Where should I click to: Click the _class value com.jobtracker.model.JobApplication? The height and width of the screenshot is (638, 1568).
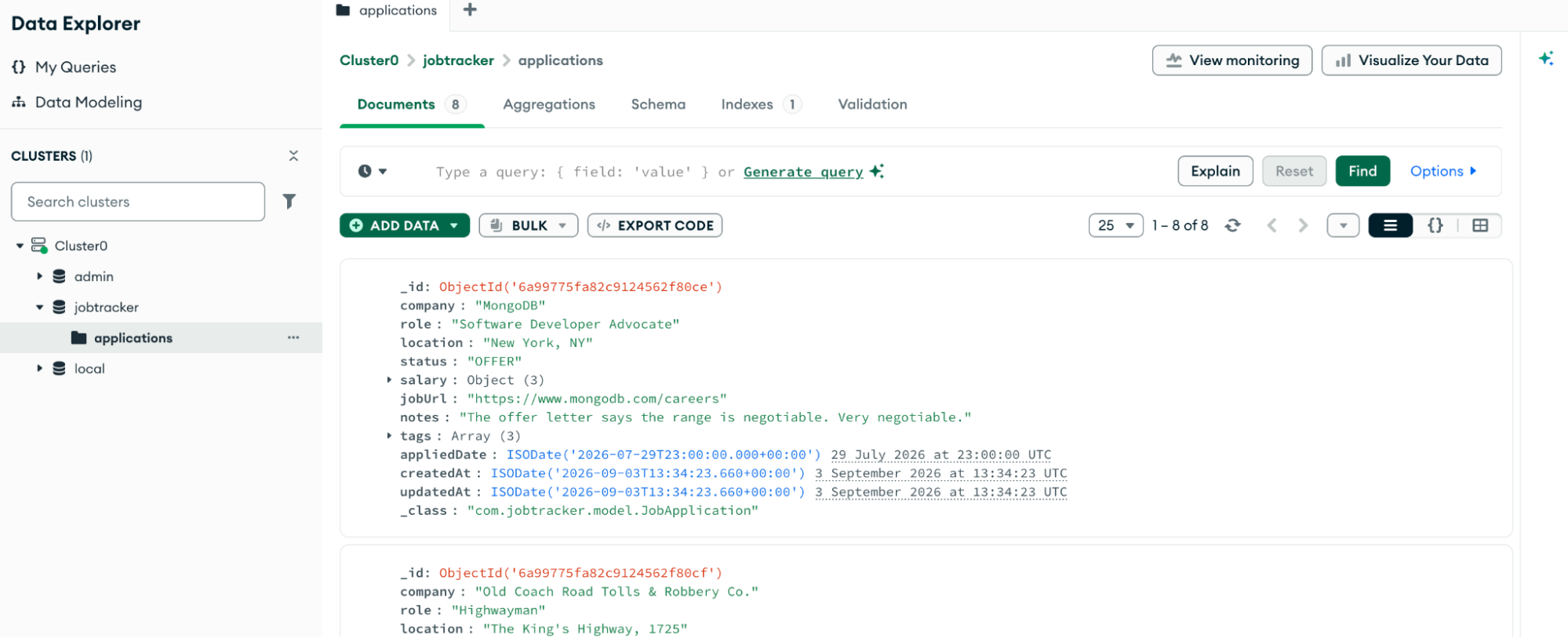click(613, 511)
